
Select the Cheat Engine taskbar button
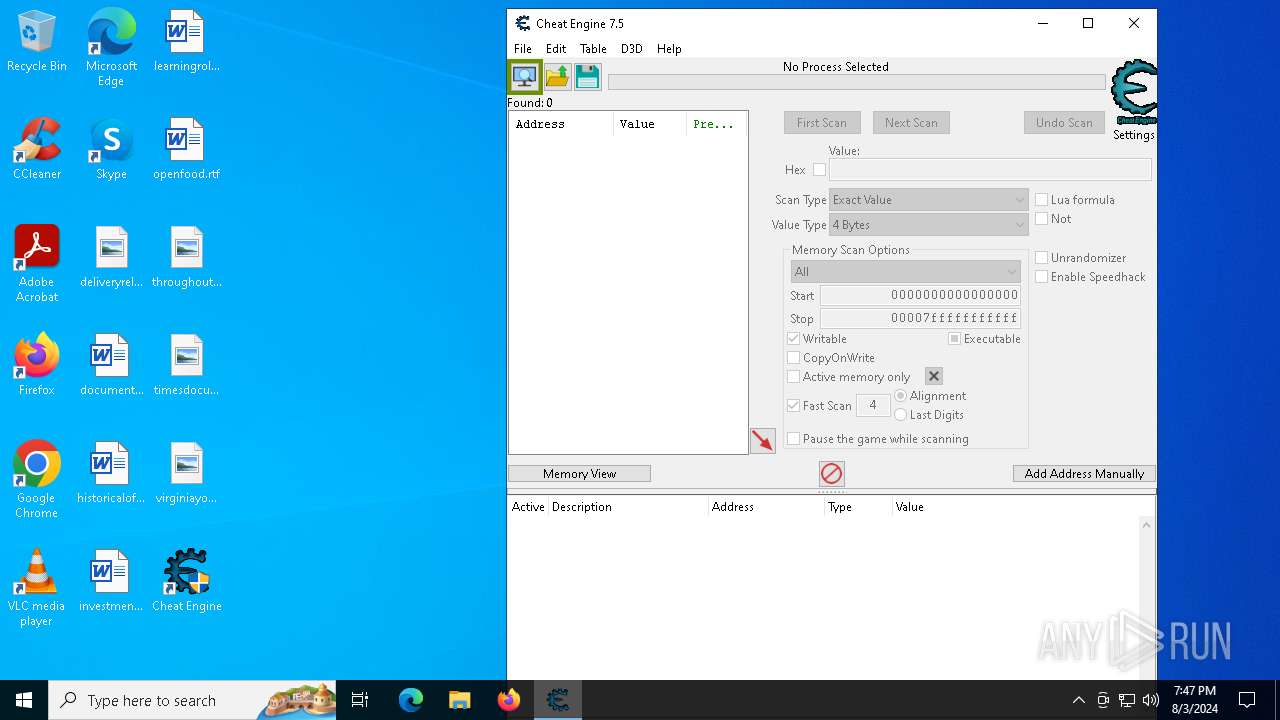click(x=557, y=700)
